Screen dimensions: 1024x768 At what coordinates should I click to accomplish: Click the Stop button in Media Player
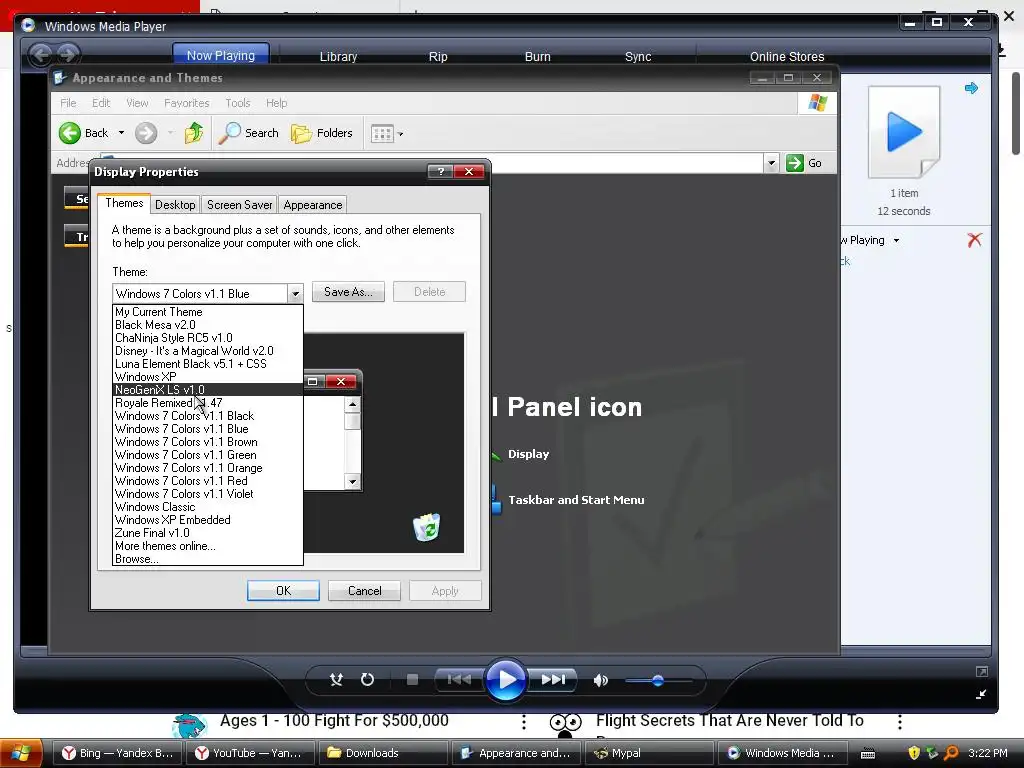click(412, 680)
